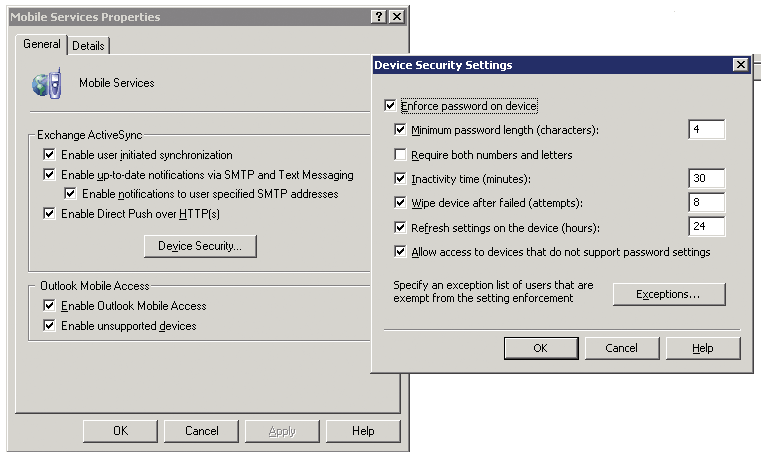
Task: Click the minimum password length field
Action: [706, 130]
